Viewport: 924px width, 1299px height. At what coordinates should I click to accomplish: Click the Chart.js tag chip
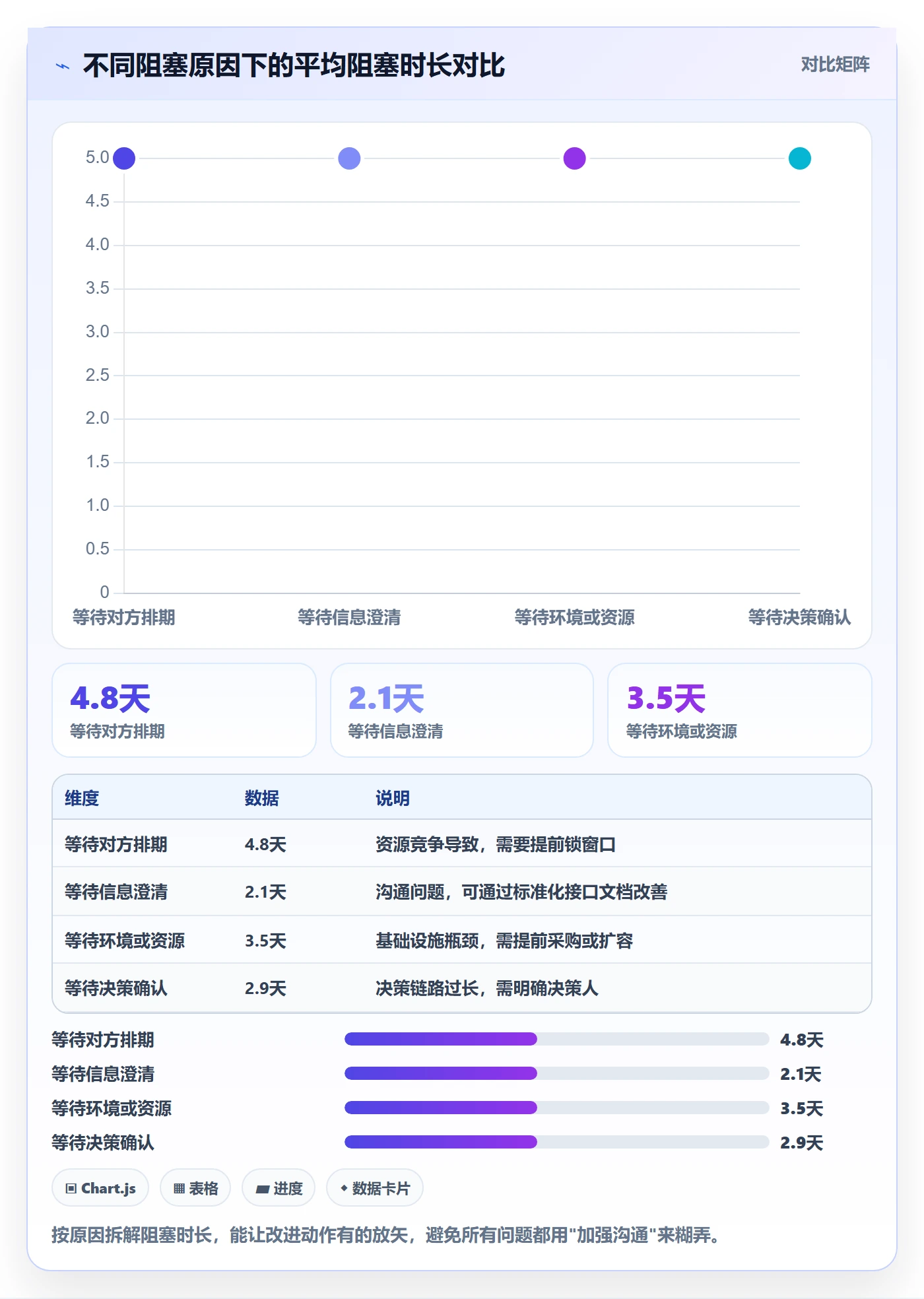(100, 1188)
